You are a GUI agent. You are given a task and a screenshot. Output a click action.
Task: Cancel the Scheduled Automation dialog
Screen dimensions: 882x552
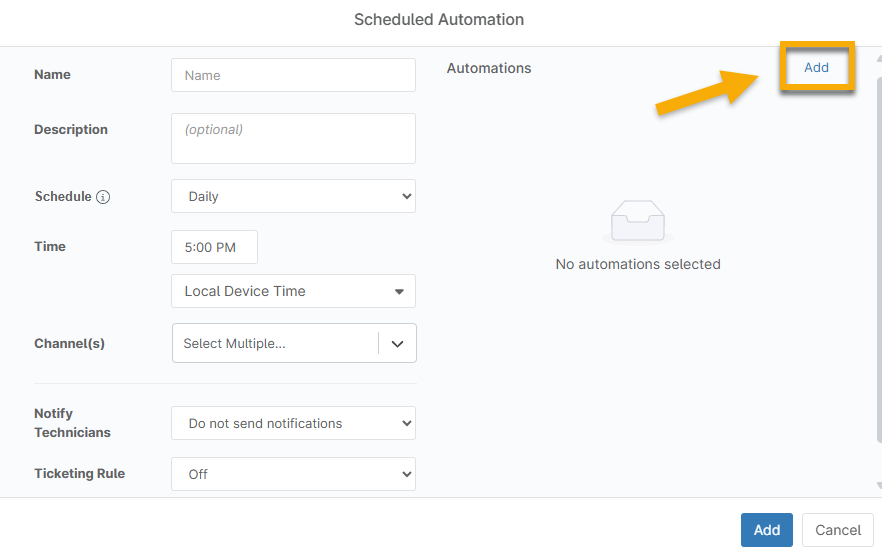tap(837, 530)
